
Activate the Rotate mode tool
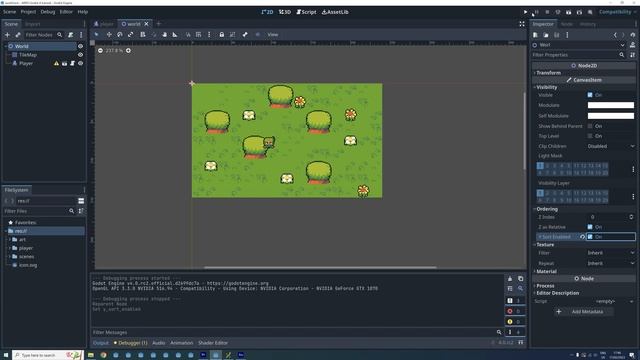click(120, 35)
